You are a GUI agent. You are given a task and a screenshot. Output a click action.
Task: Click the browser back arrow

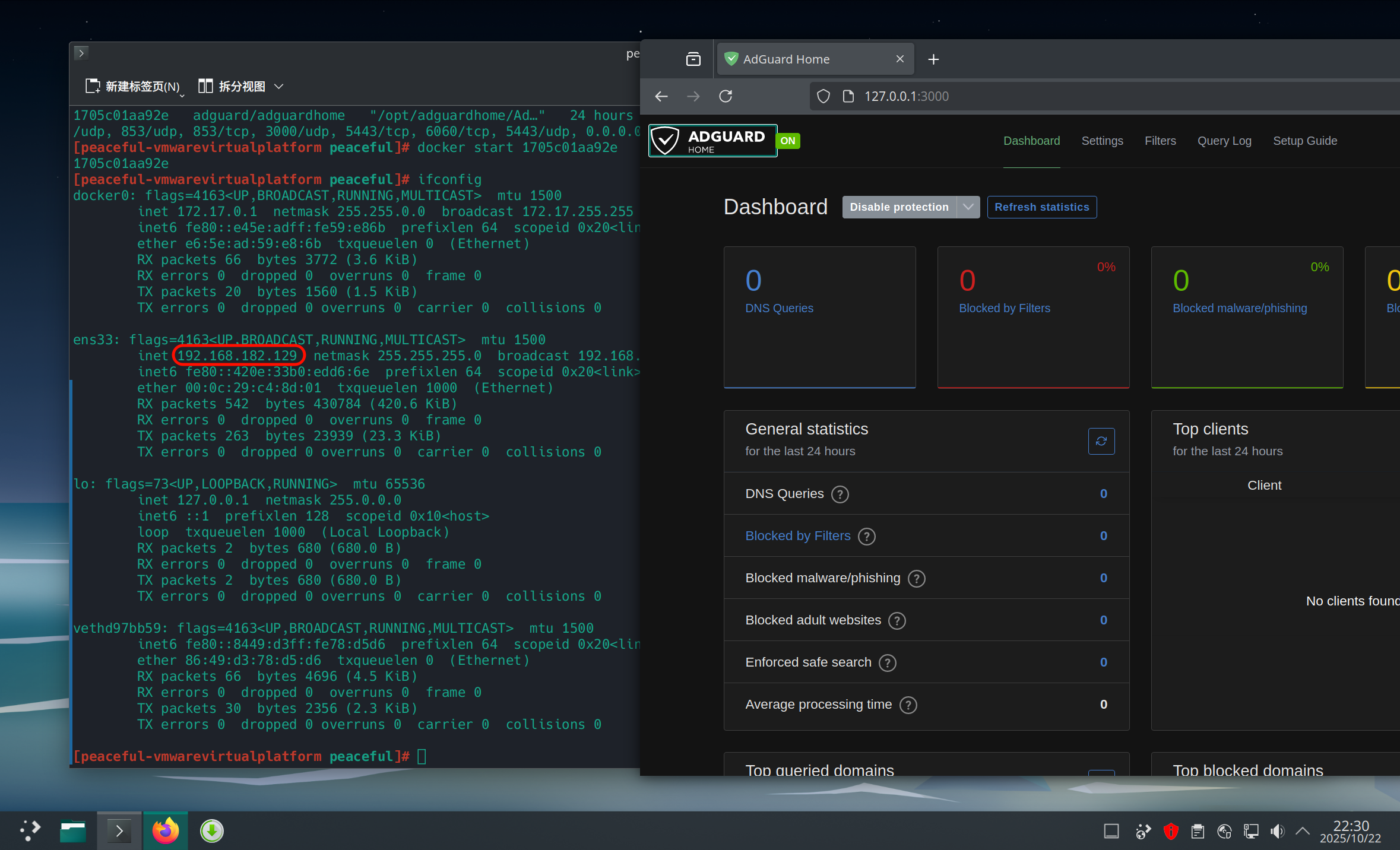click(x=661, y=96)
